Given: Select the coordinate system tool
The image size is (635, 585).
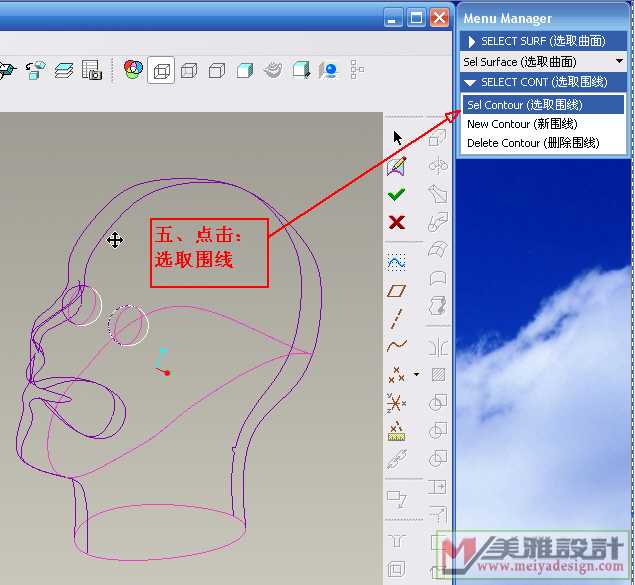Looking at the screenshot, I should (396, 403).
